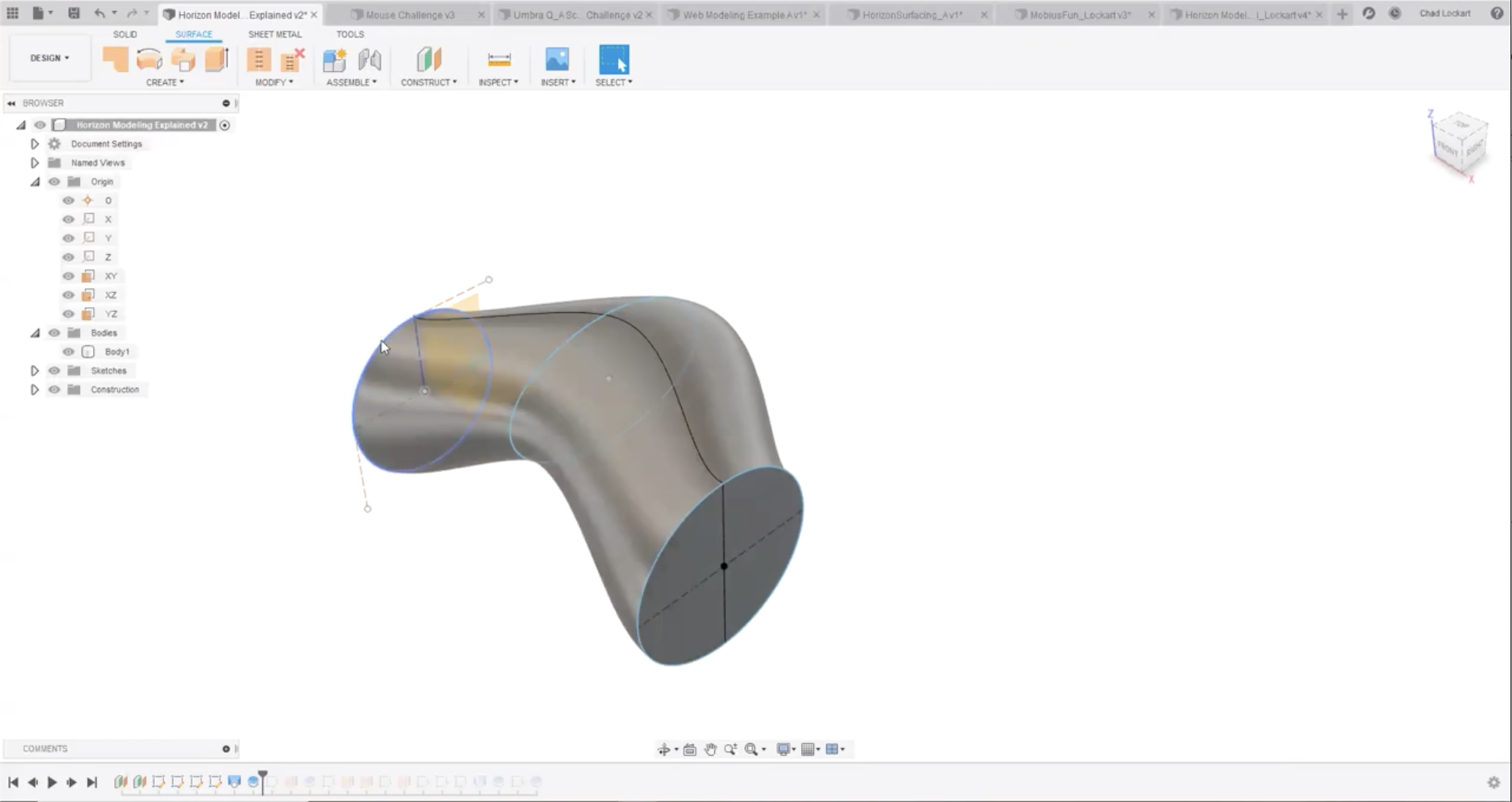Click the Orbit navigation icon
This screenshot has width=1512, height=802.
click(x=664, y=749)
